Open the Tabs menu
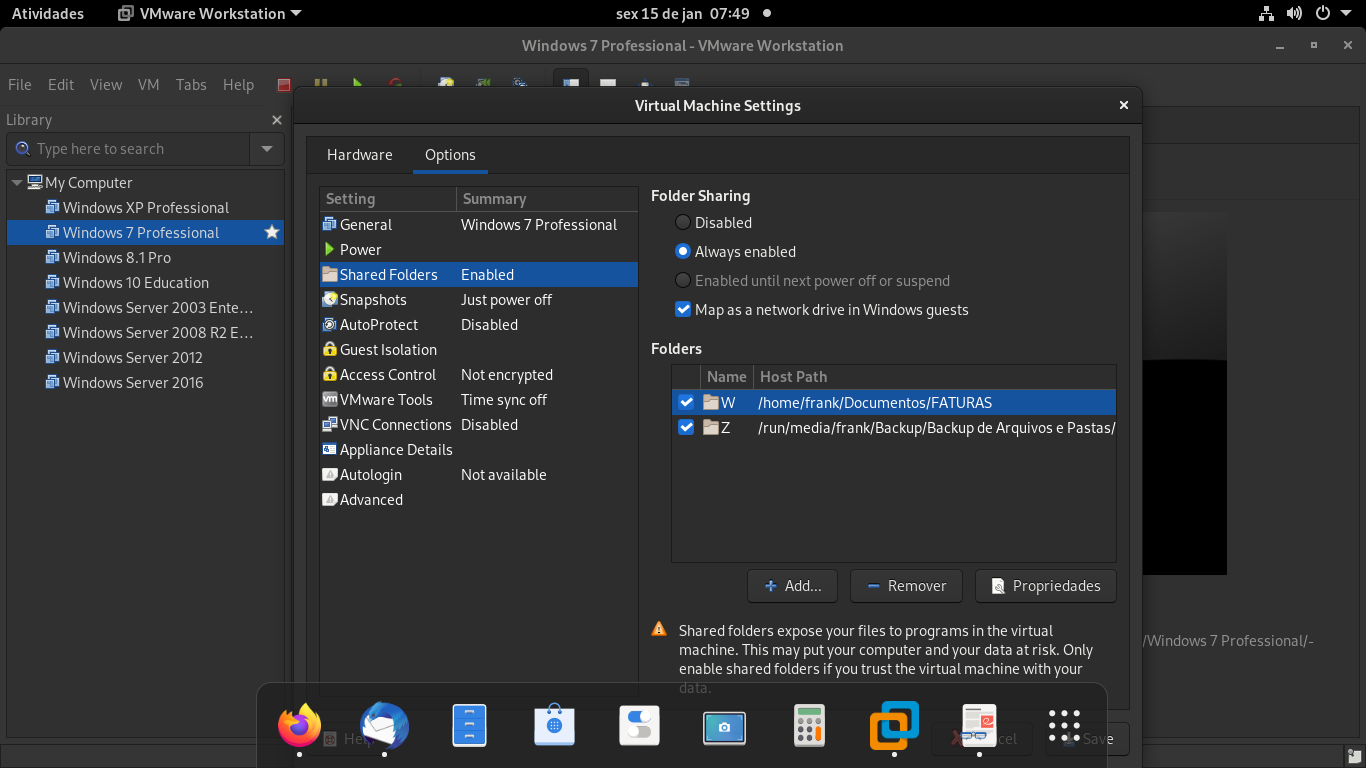This screenshot has height=768, width=1366. pyautogui.click(x=191, y=85)
